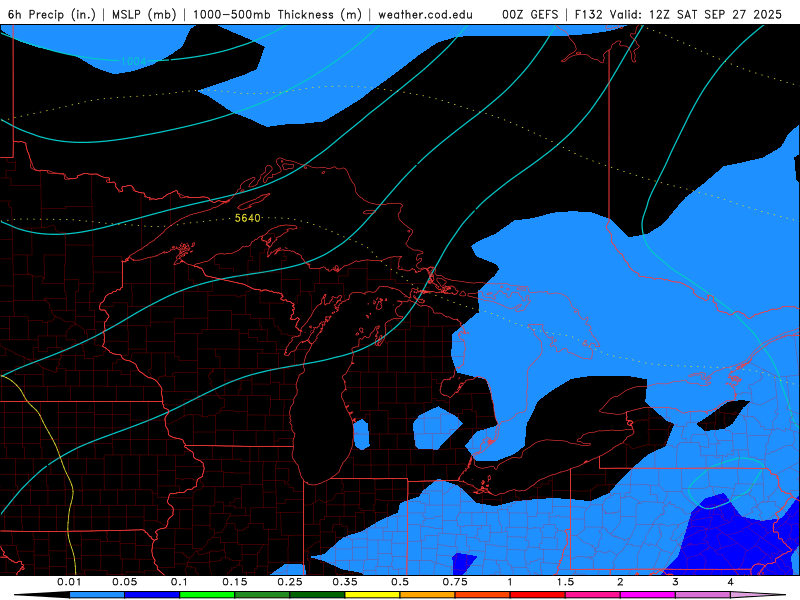
Task: Select the 0.15 legend value
Action: coord(235,582)
